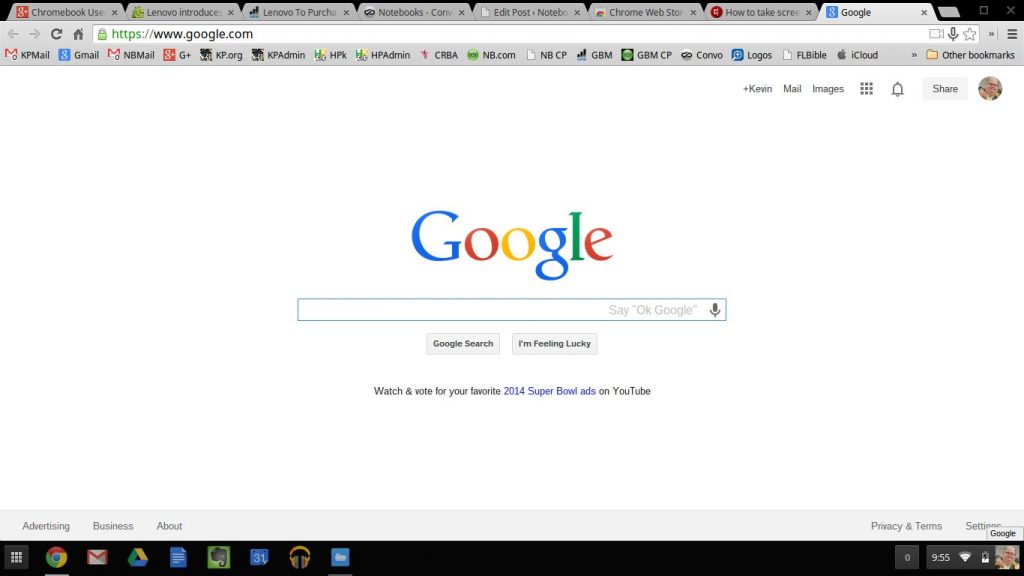Open the HPAdmin bookmark
The height and width of the screenshot is (576, 1024).
[383, 55]
